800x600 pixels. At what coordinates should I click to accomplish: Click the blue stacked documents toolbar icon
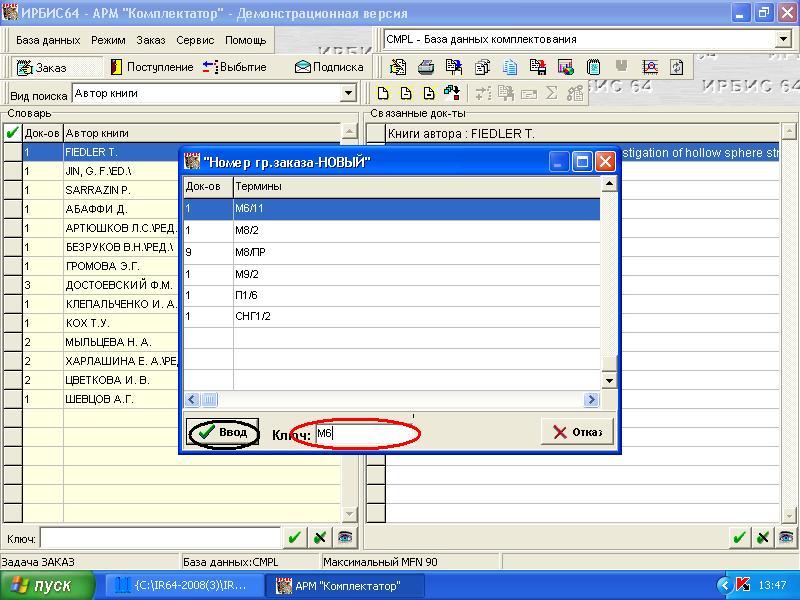(x=510, y=67)
